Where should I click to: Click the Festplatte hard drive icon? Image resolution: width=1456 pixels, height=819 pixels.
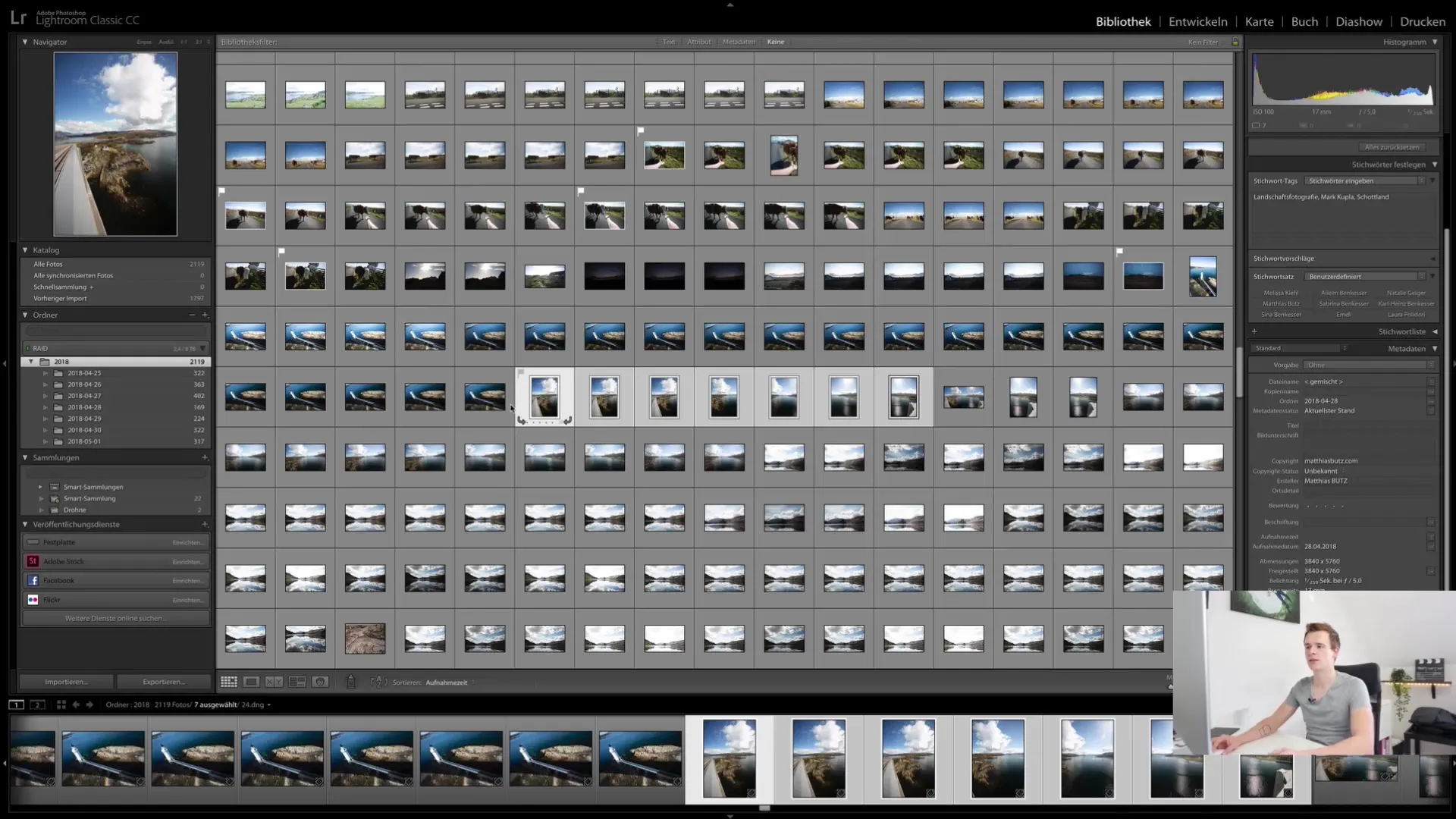pyautogui.click(x=33, y=542)
